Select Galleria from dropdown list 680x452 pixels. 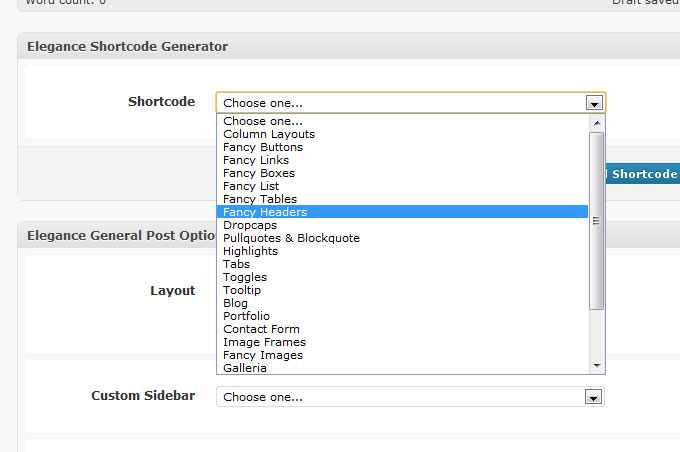[x=402, y=368]
